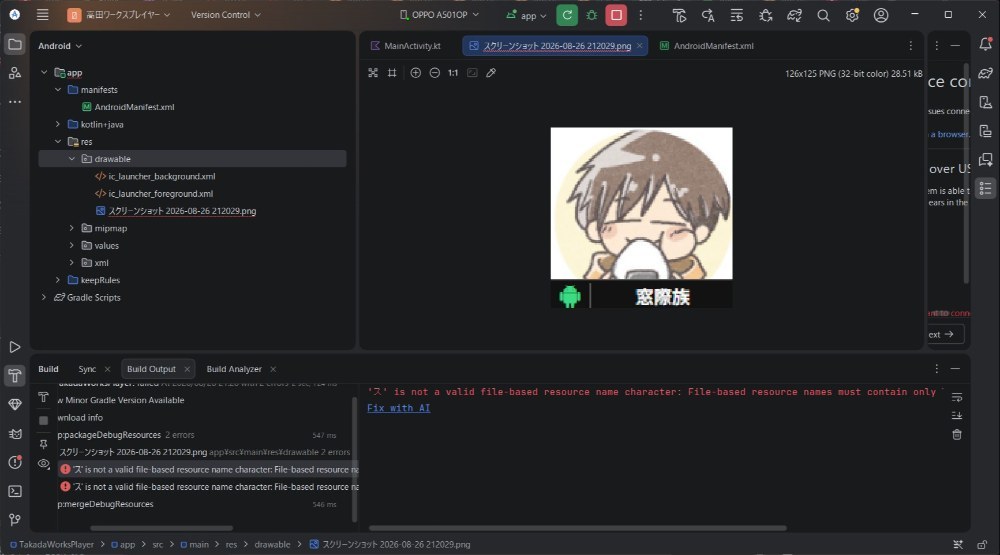Open Notifications bell icon
The image size is (1000, 555).
[x=985, y=44]
